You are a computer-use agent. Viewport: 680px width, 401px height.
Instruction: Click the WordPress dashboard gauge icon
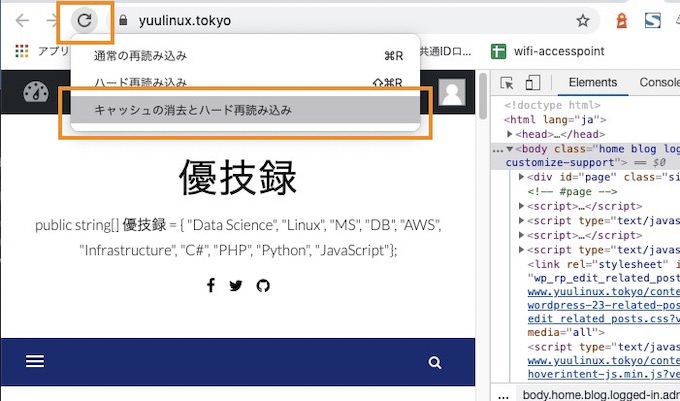point(36,91)
